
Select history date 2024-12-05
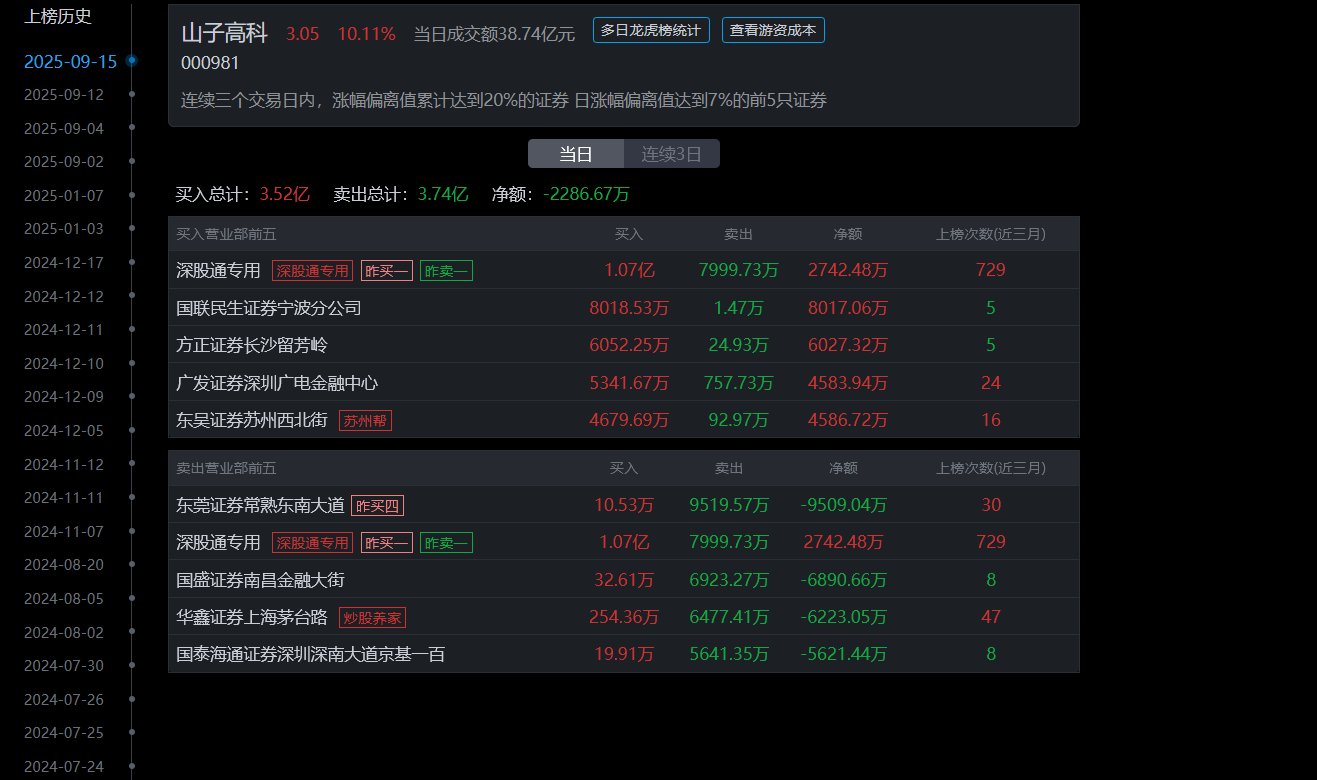pyautogui.click(x=64, y=430)
